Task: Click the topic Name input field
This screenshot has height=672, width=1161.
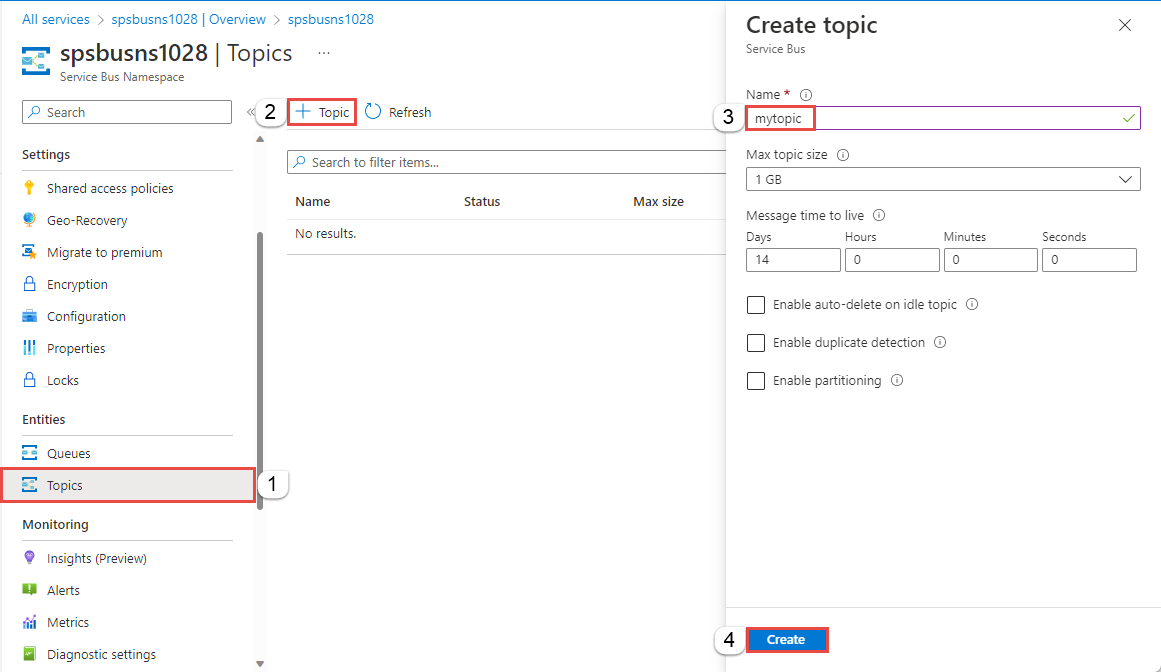Action: [x=940, y=118]
